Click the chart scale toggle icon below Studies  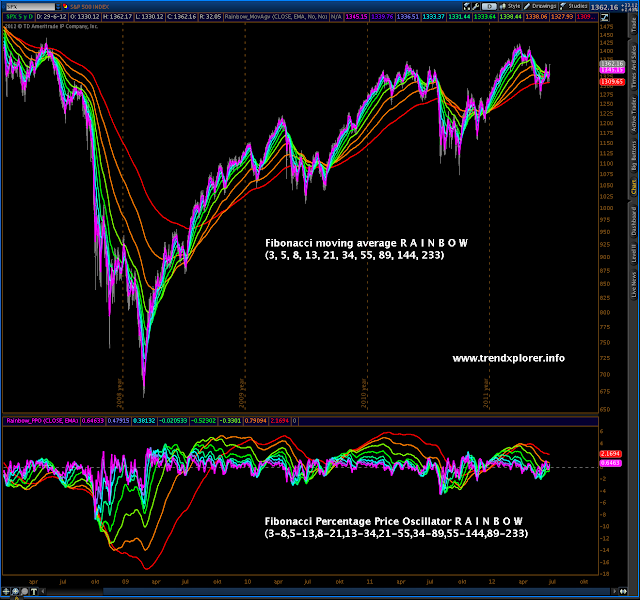coord(604,17)
